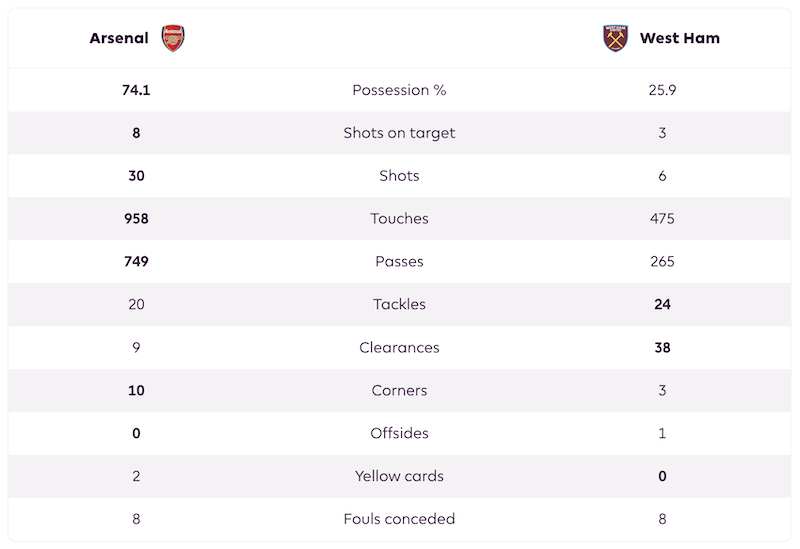The image size is (800, 549).
Task: Click the West Ham club crest icon
Action: coord(615,38)
